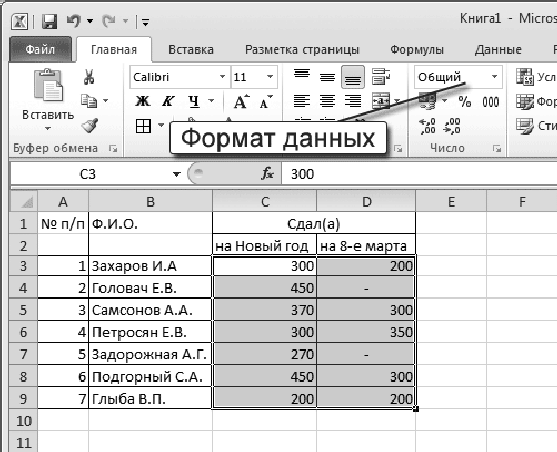Select column E header
Screen dimensions: 557x452
click(451, 201)
